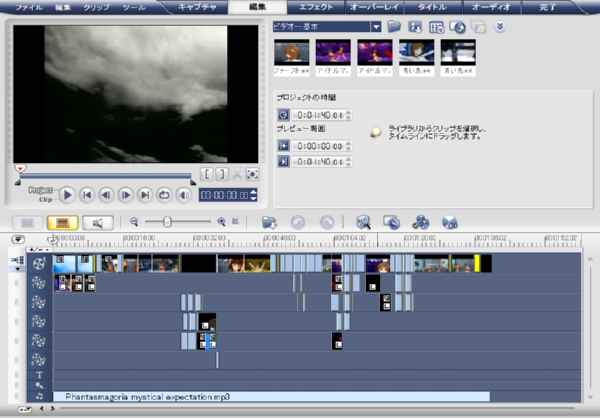
Task: Set preview range end marker button
Action: (x=283, y=162)
